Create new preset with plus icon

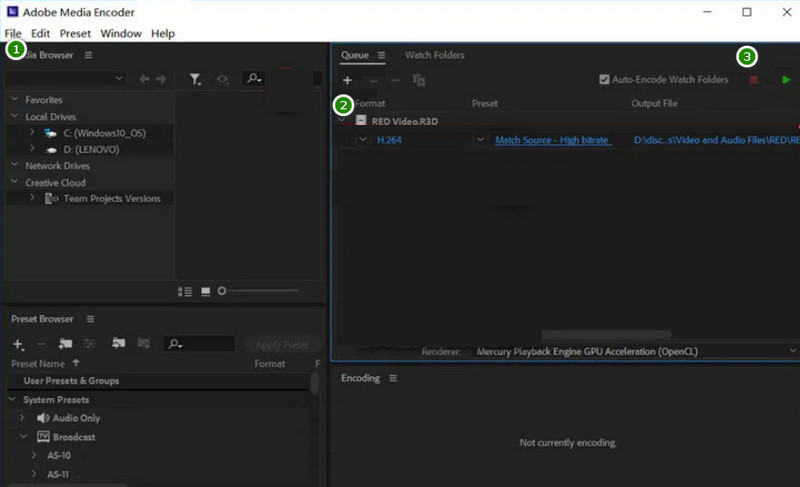[x=18, y=345]
